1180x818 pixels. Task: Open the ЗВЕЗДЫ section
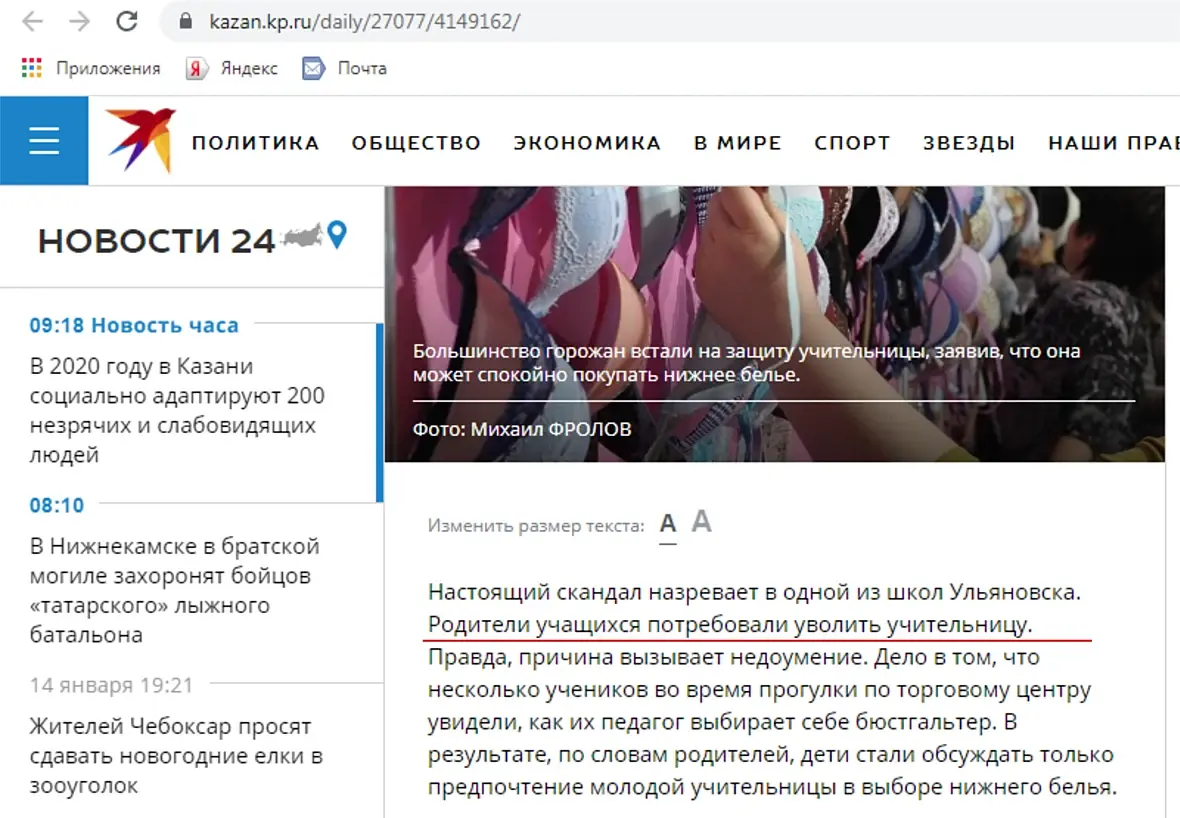click(x=969, y=142)
